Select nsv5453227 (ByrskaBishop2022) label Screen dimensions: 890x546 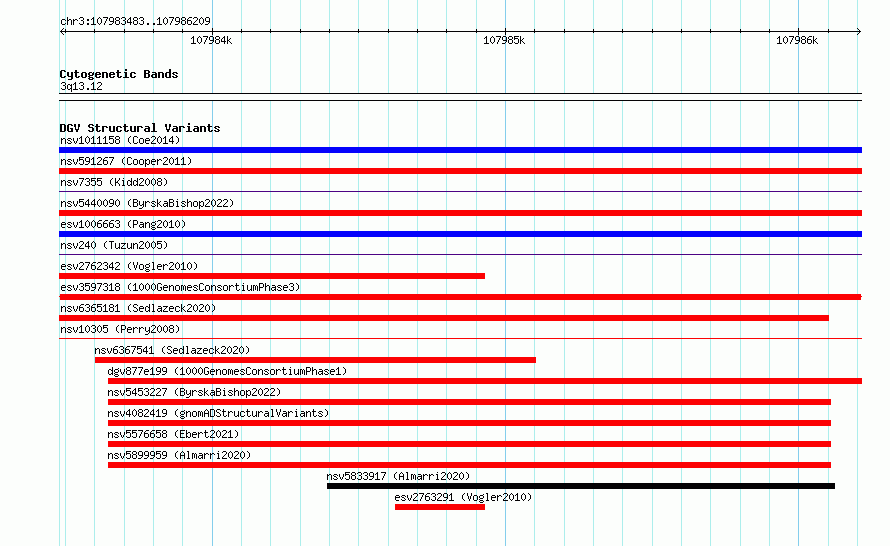pos(194,392)
